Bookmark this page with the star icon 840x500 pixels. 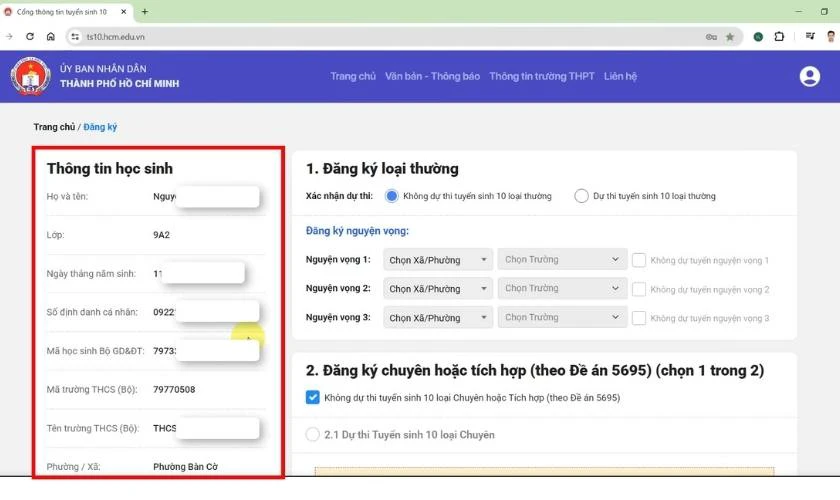point(730,37)
